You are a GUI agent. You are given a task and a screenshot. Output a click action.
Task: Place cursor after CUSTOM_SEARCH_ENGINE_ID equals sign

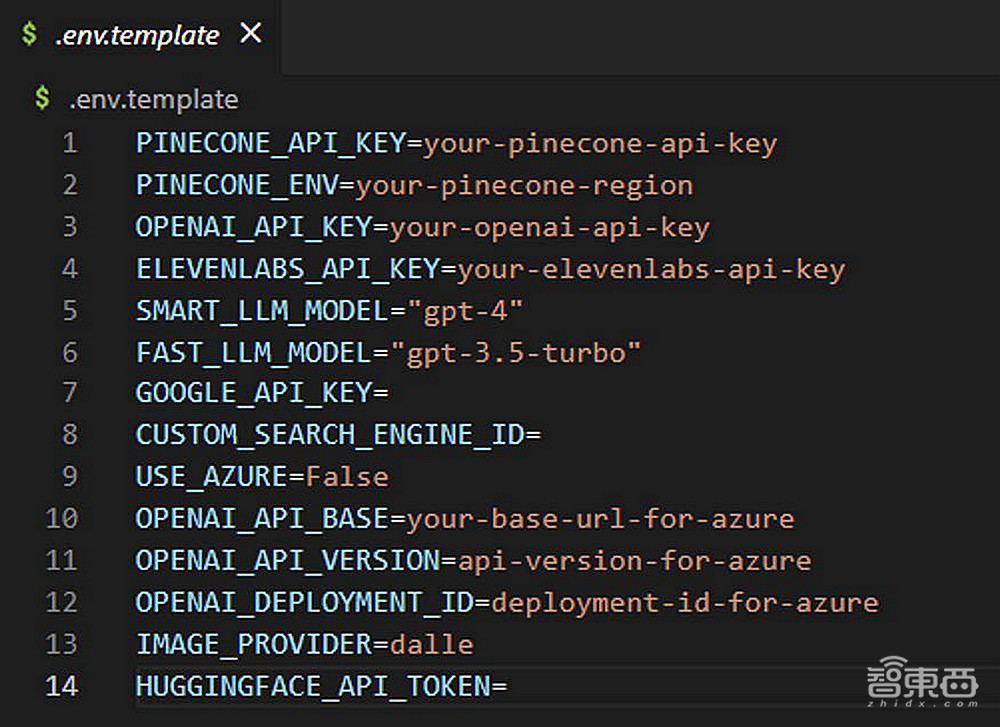(x=543, y=435)
